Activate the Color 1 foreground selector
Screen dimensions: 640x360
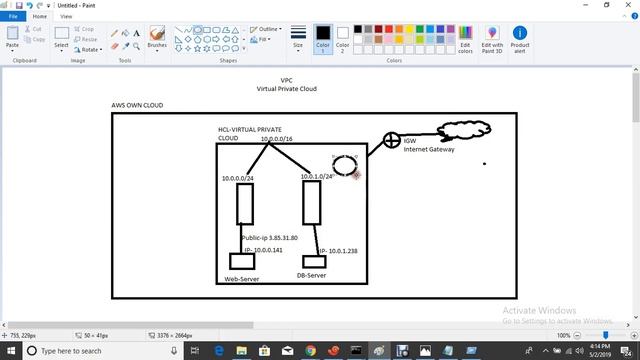(x=322, y=39)
